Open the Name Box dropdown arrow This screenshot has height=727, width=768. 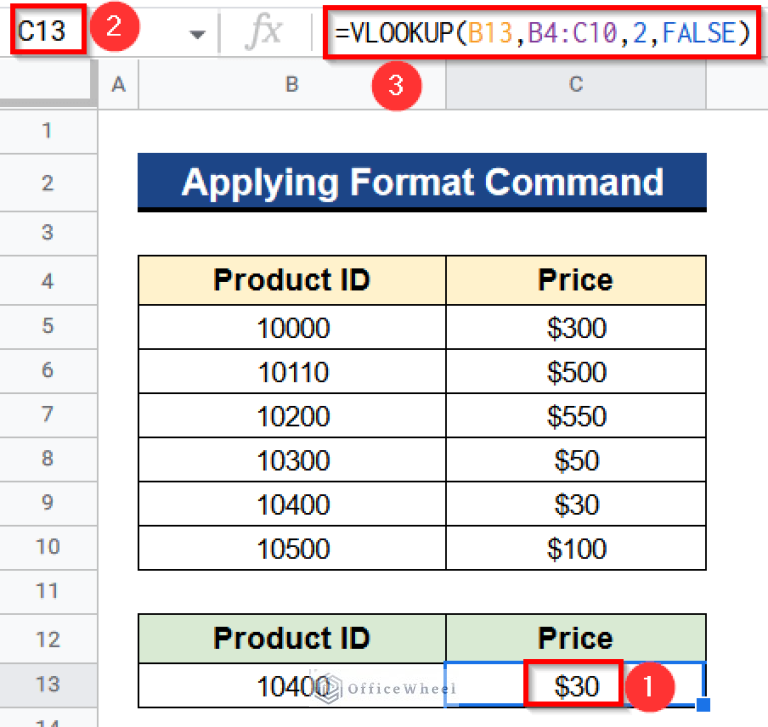pyautogui.click(x=197, y=34)
